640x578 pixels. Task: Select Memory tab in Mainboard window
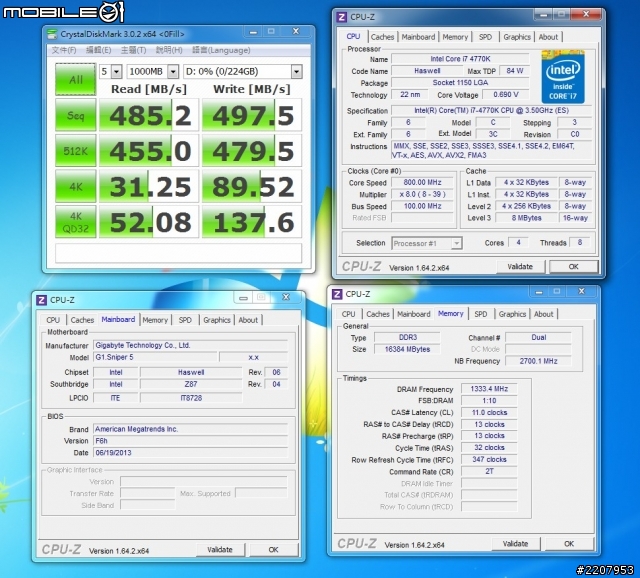coord(155,320)
